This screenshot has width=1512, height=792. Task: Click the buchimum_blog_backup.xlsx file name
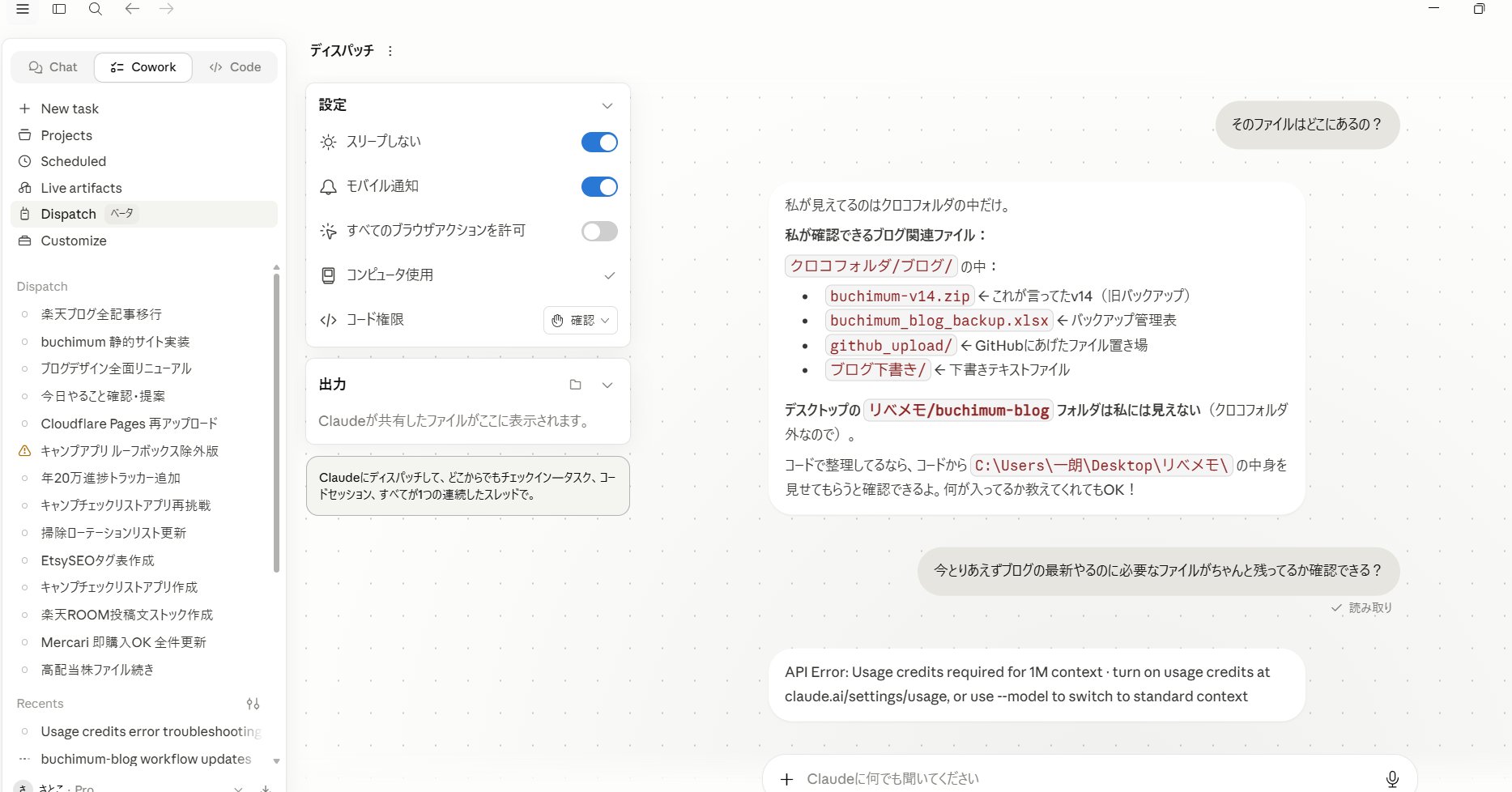tap(939, 321)
